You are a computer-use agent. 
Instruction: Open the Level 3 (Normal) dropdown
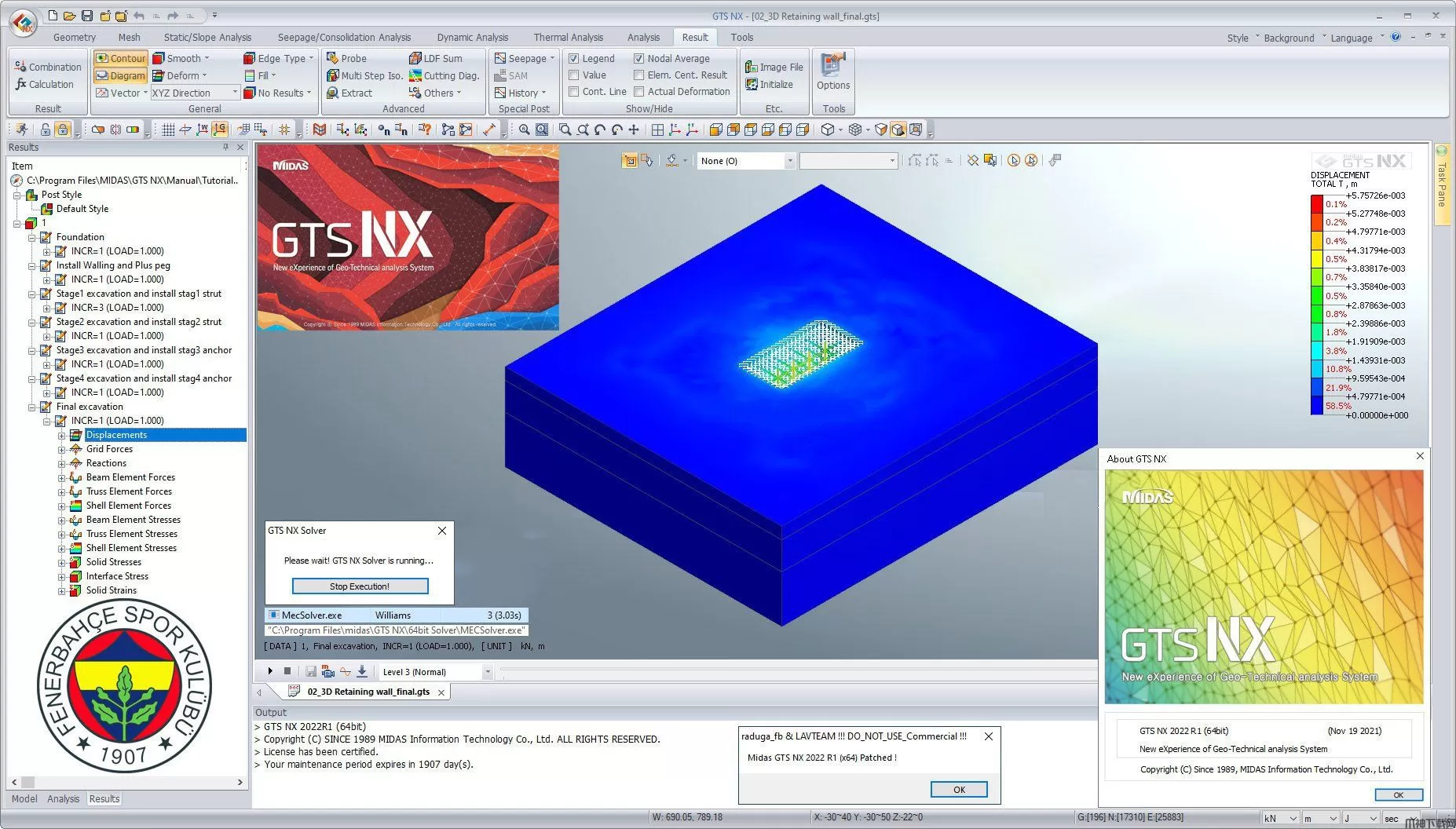pyautogui.click(x=487, y=672)
